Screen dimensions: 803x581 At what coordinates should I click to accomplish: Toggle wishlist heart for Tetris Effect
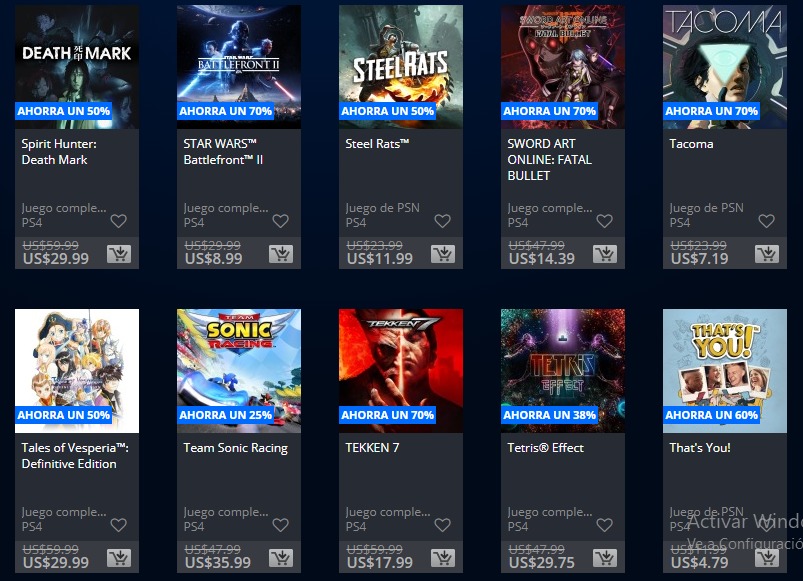click(605, 525)
